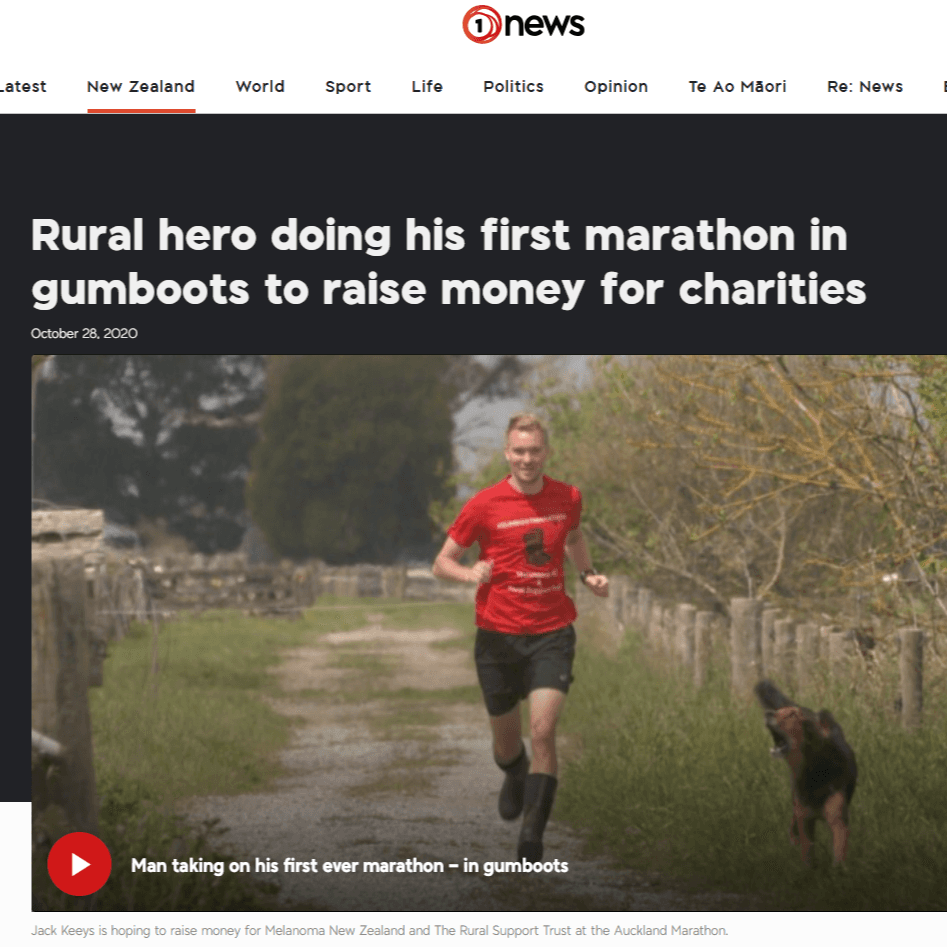947x947 pixels.
Task: Go to Re: News section
Action: [x=865, y=86]
